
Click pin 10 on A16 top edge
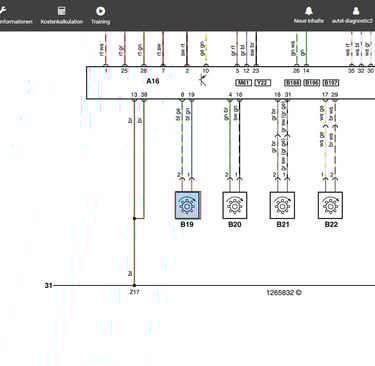(206, 71)
